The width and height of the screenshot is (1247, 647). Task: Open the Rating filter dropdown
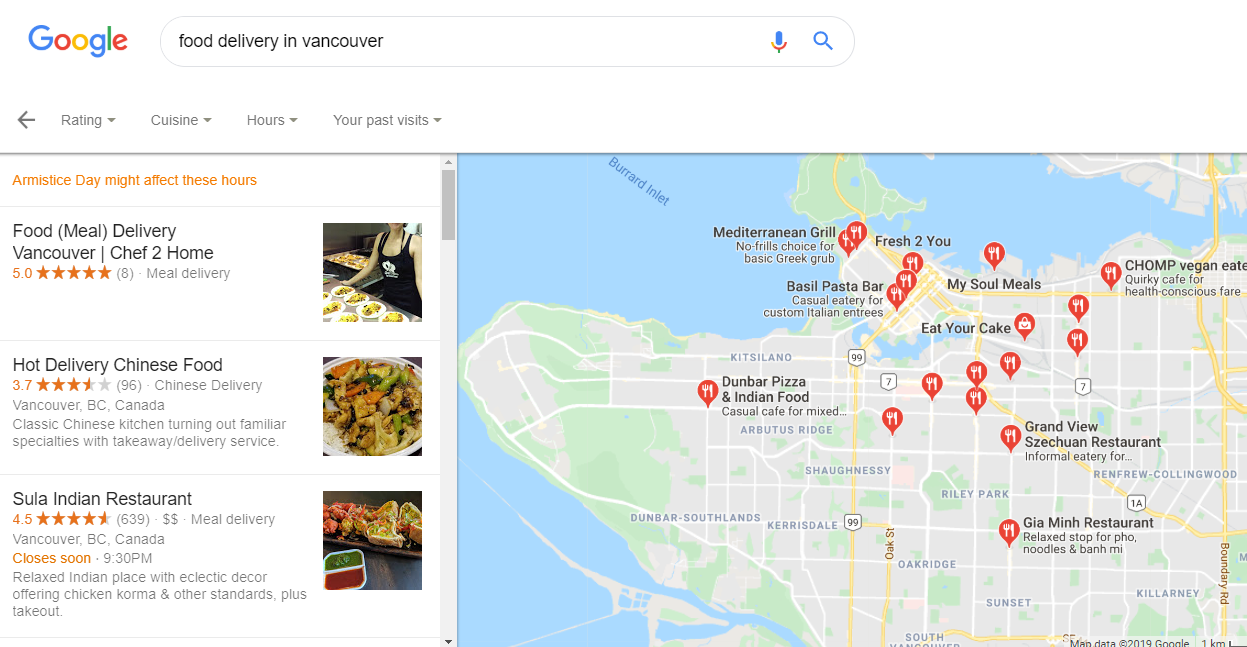[x=88, y=120]
